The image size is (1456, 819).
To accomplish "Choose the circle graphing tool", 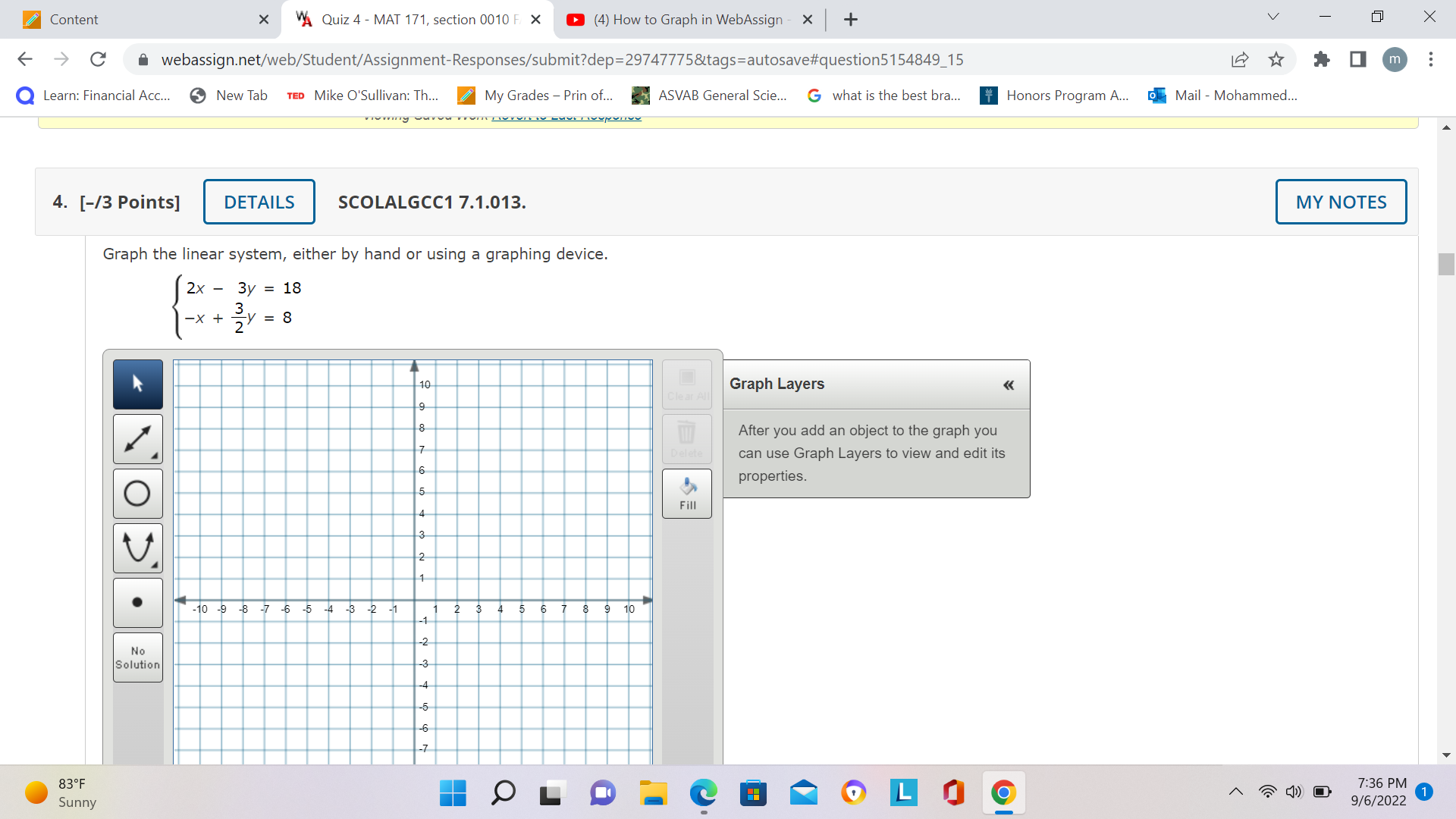I will [137, 493].
